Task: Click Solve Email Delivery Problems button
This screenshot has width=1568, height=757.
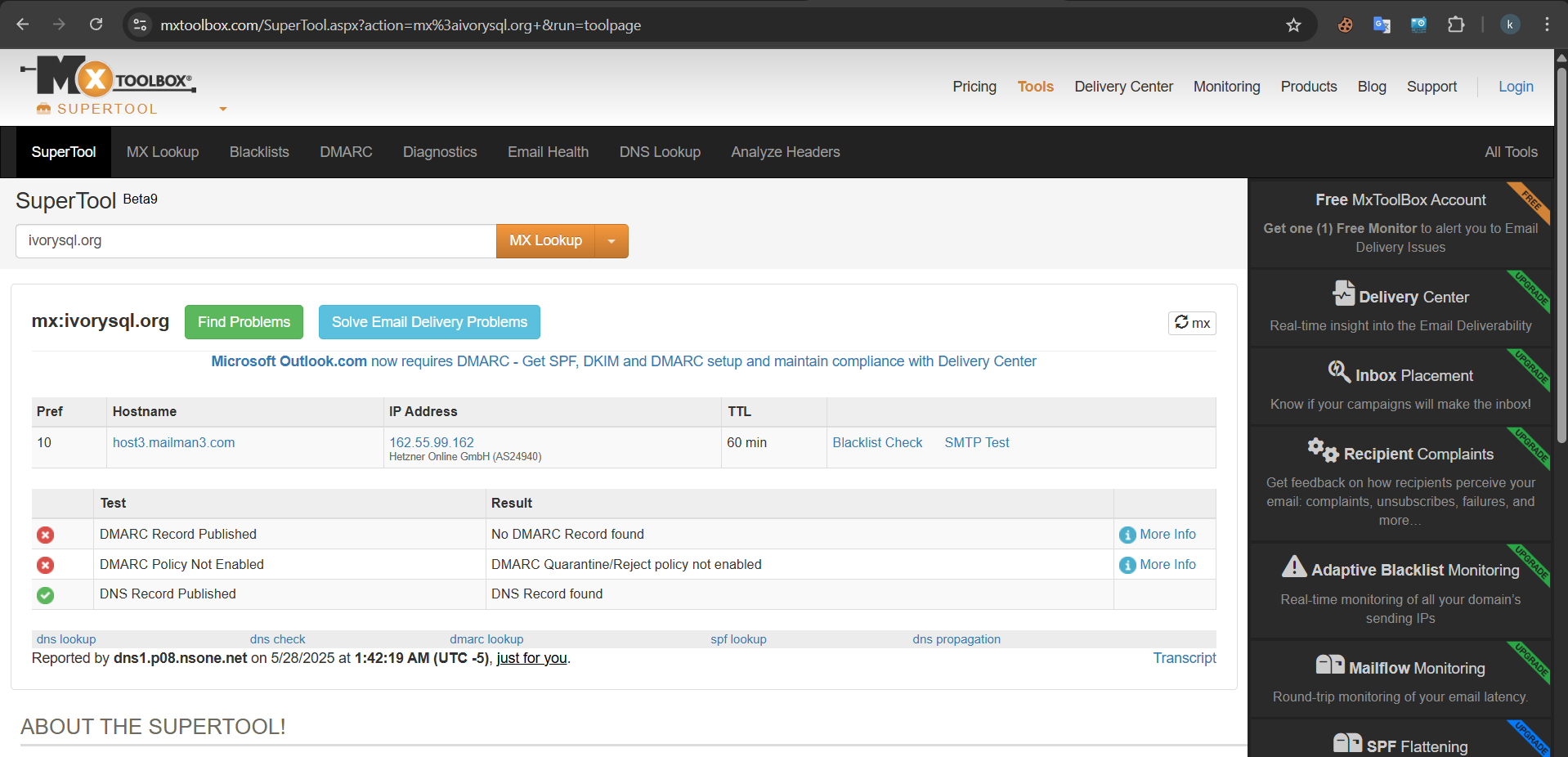Action: (x=429, y=322)
